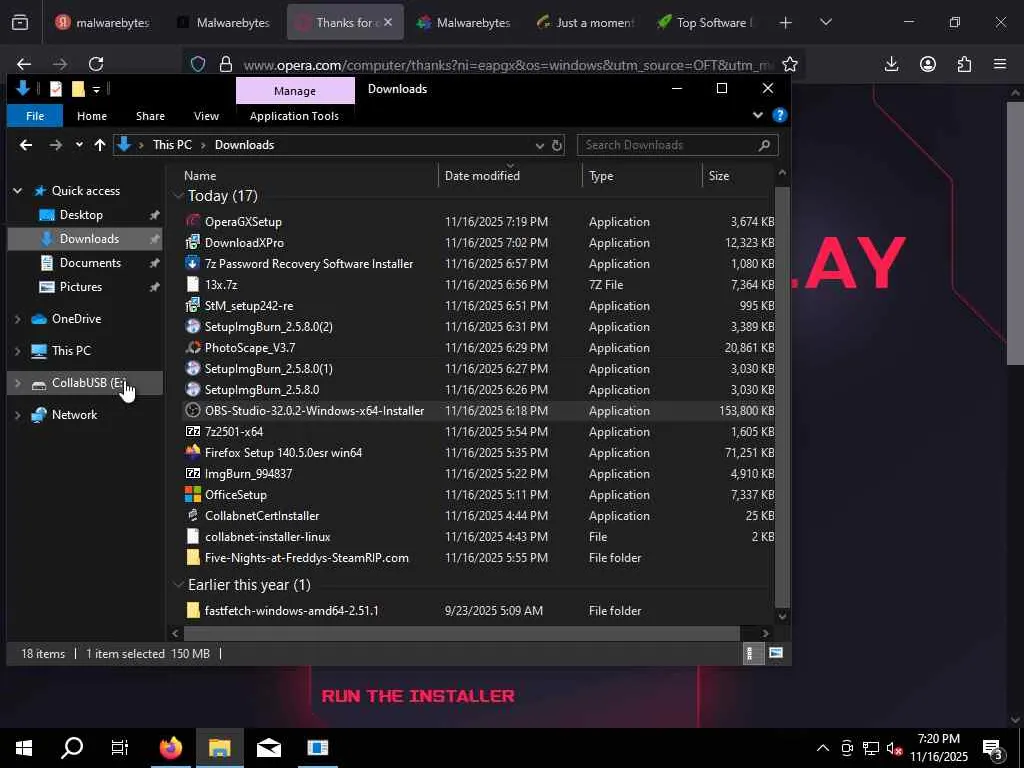
Task: Bookmark this page with the star icon
Action: [x=790, y=64]
